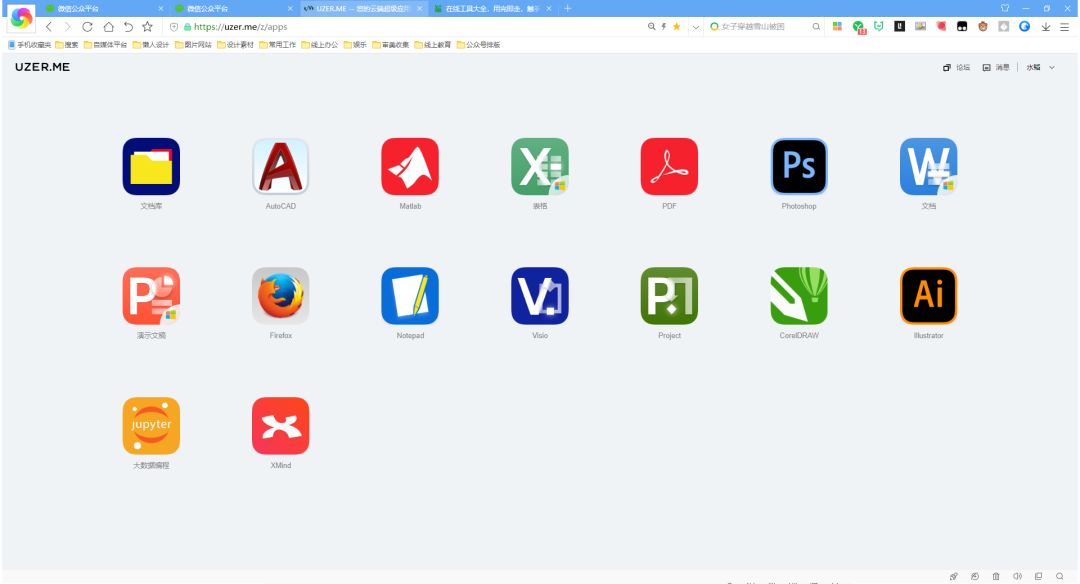Click the search box magnifier button
The height and width of the screenshot is (584, 1080).
point(816,27)
